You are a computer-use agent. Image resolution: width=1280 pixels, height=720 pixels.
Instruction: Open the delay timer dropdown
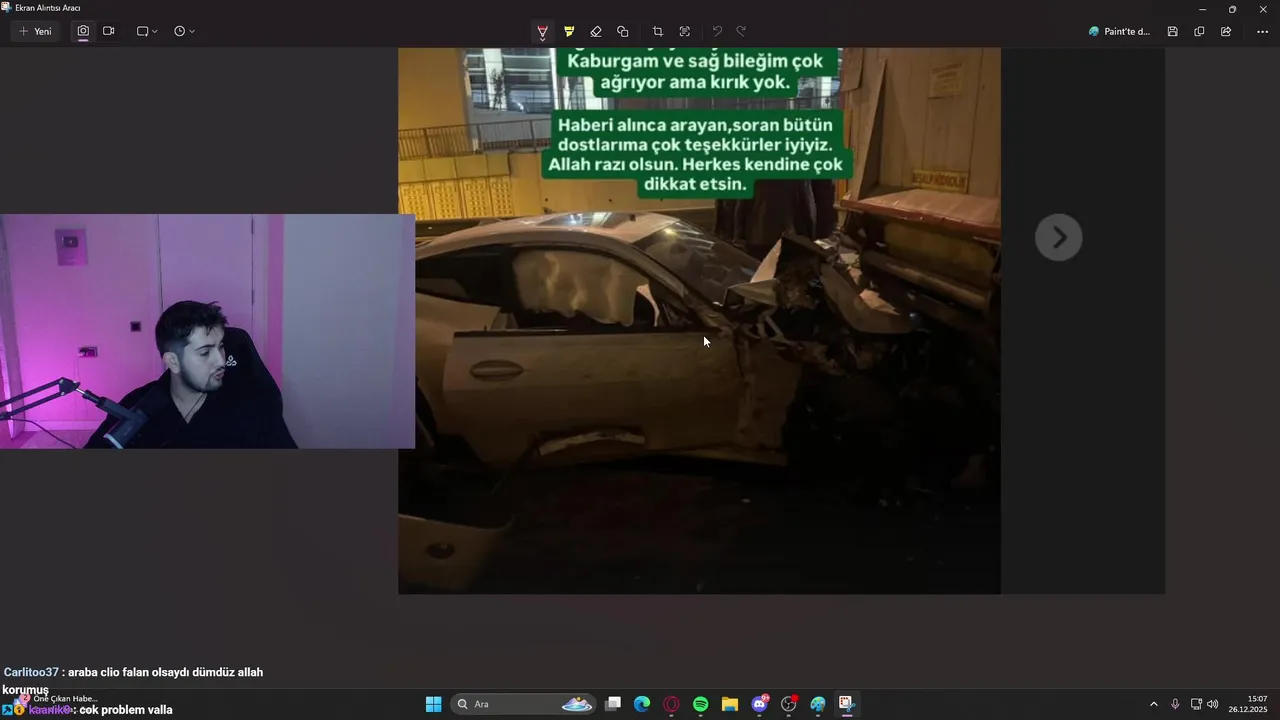click(184, 31)
